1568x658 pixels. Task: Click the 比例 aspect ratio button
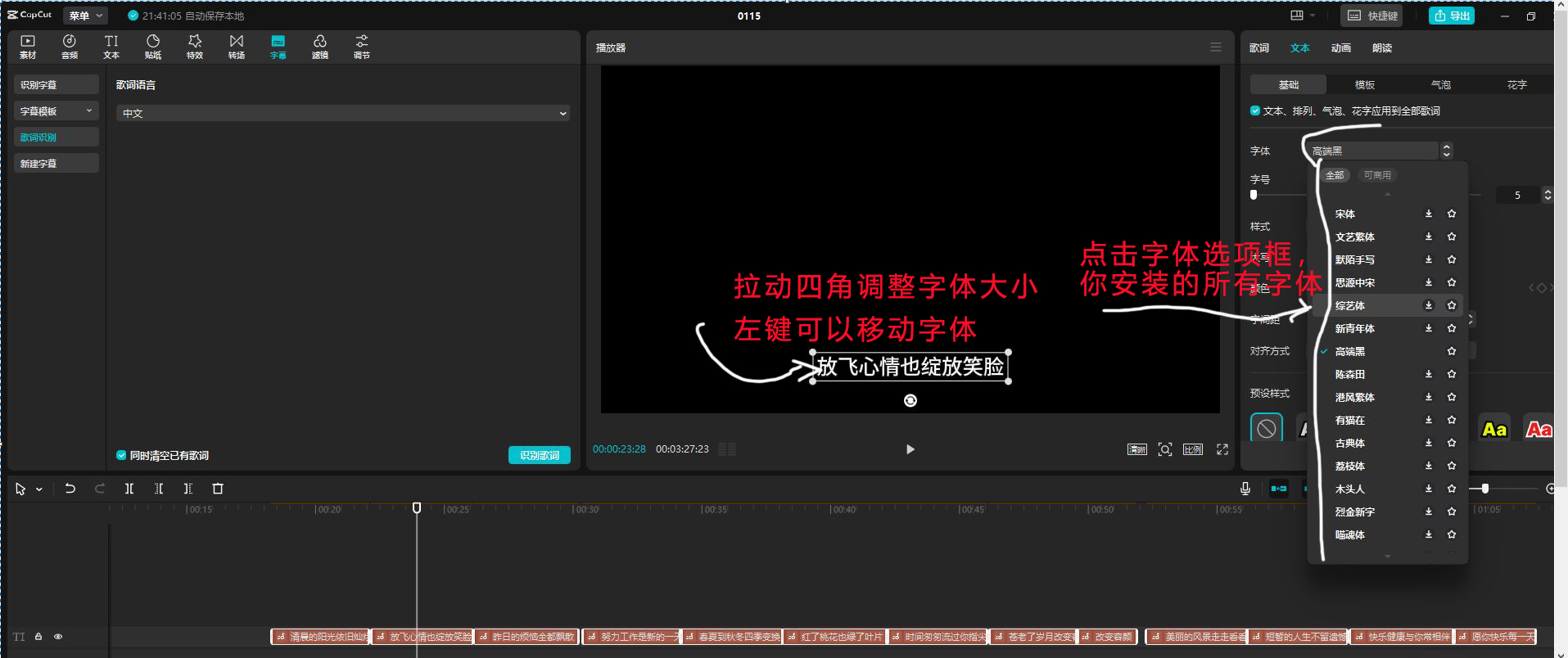1193,449
